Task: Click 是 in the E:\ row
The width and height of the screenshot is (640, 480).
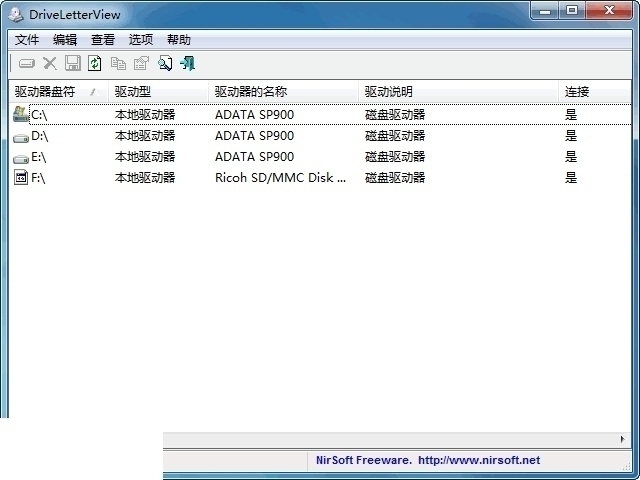Action: point(571,157)
